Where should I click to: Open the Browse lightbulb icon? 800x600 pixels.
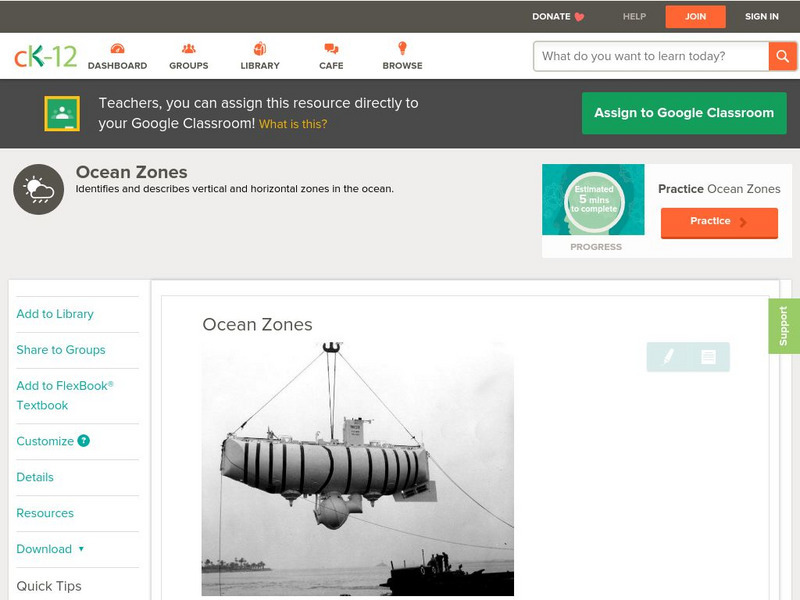(x=402, y=48)
